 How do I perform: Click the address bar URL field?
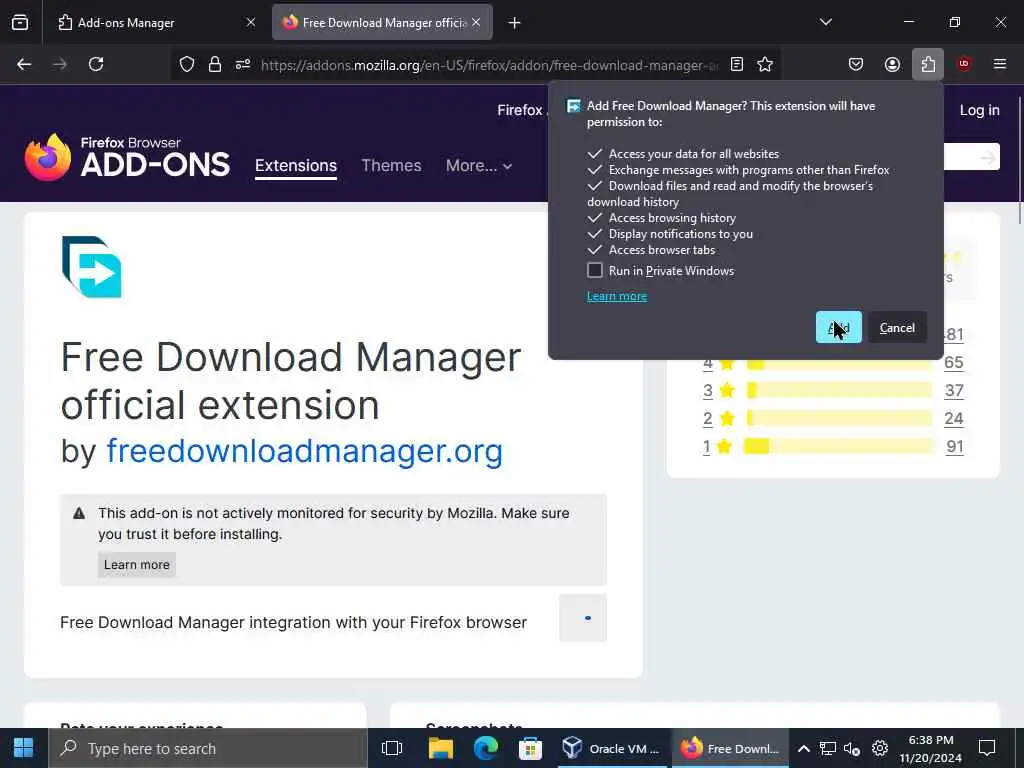tap(490, 65)
